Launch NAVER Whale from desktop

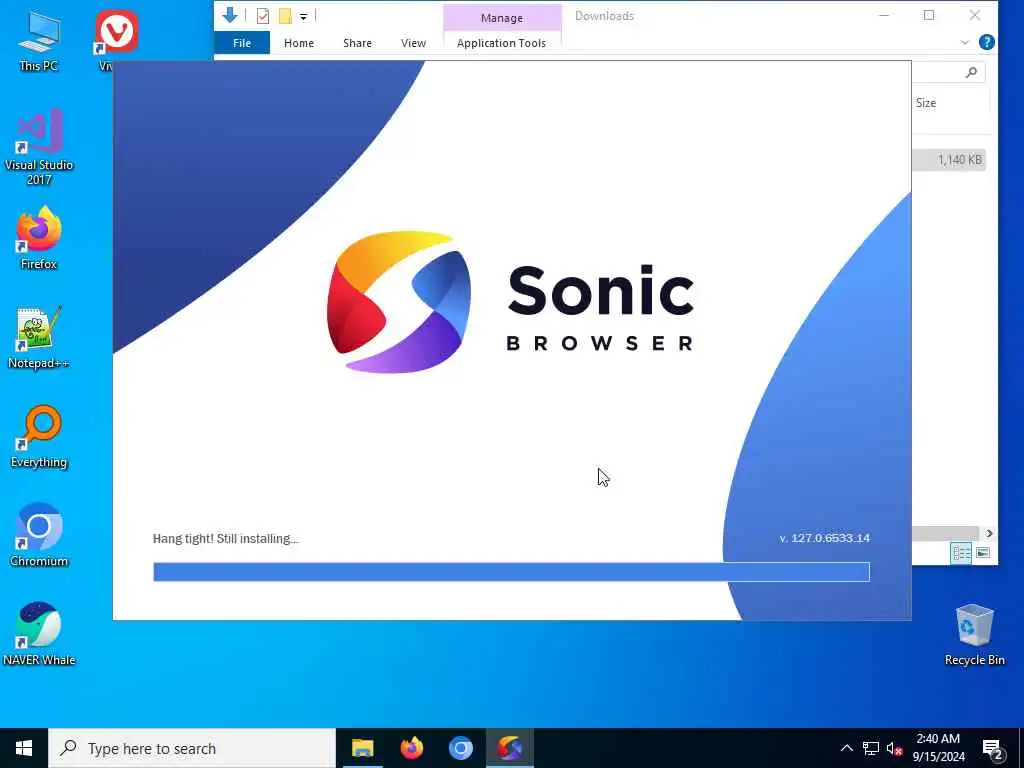coord(39,633)
